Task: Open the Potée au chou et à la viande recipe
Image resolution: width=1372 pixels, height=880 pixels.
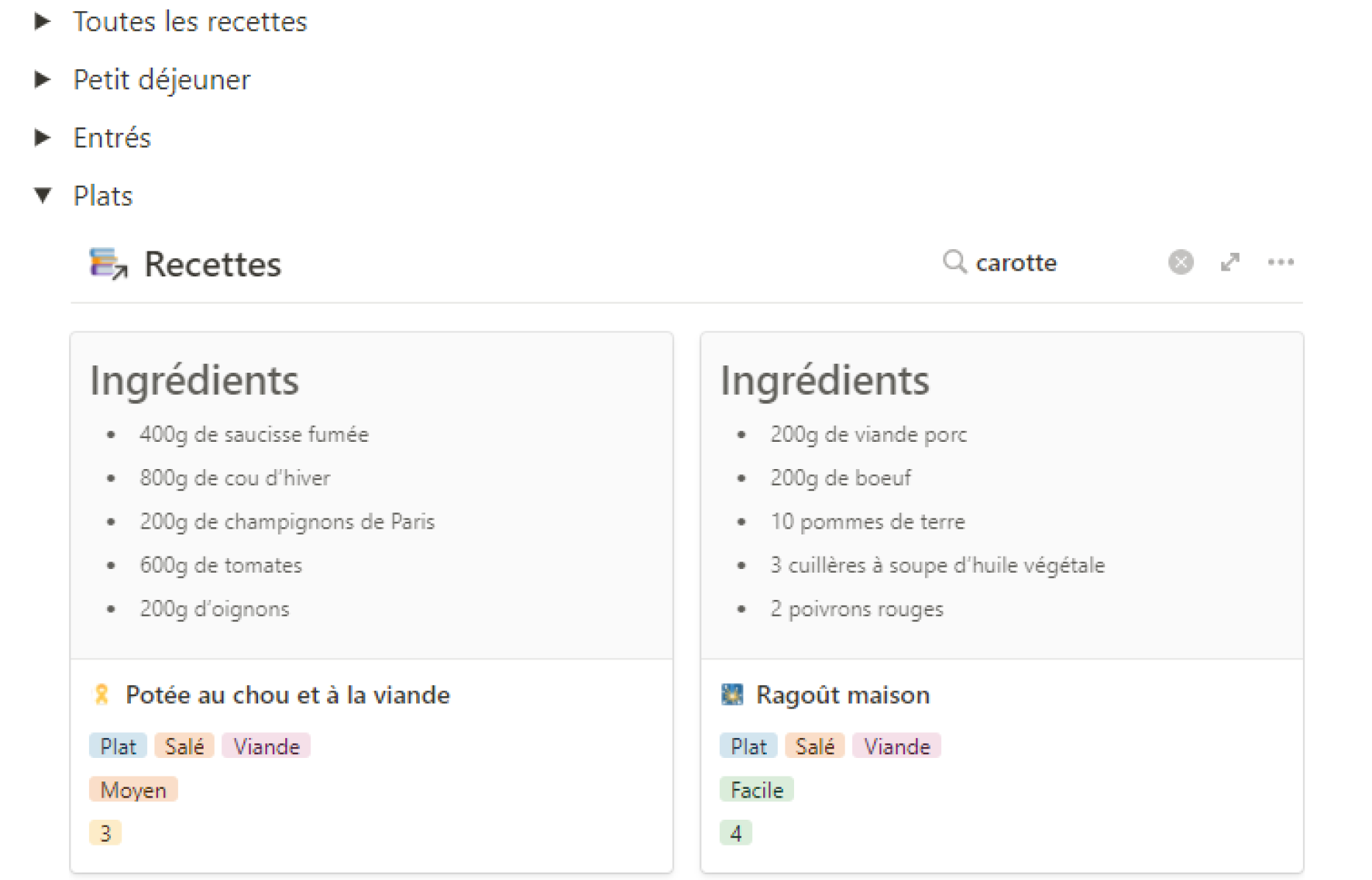Action: pos(287,694)
